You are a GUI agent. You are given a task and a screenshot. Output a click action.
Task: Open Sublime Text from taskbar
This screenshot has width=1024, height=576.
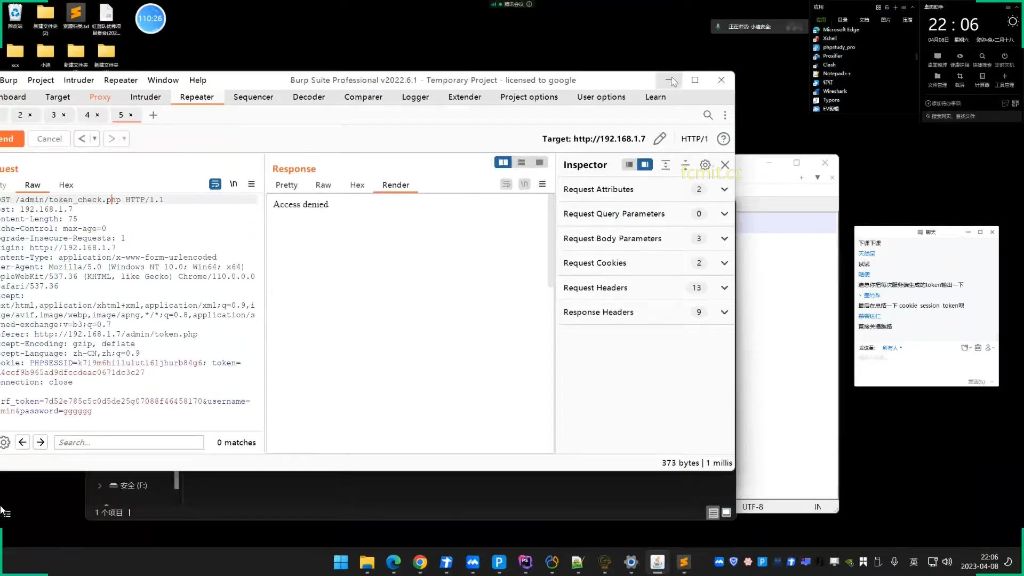pyautogui.click(x=684, y=562)
